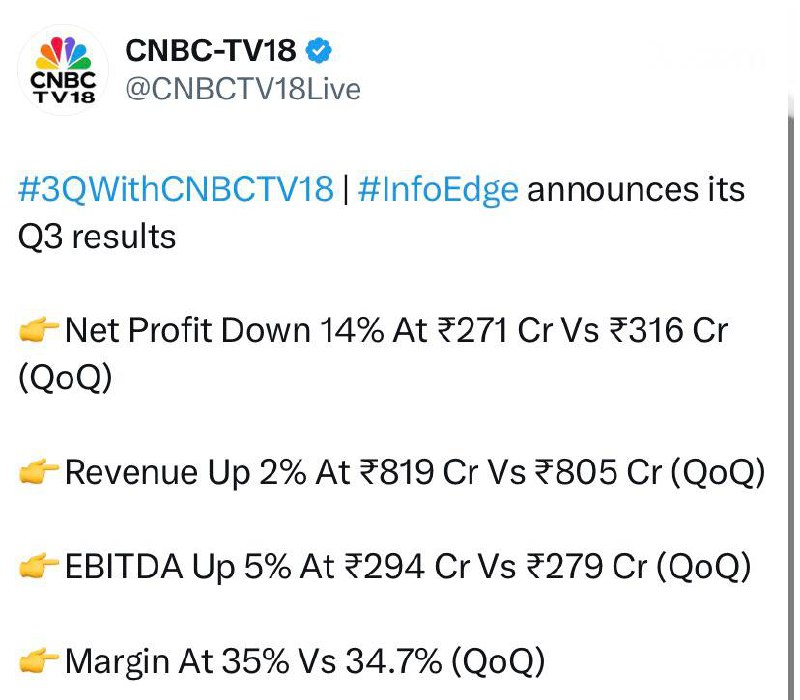The height and width of the screenshot is (700, 800).
Task: Select the "Margin At 35%" text
Action: coord(192,661)
